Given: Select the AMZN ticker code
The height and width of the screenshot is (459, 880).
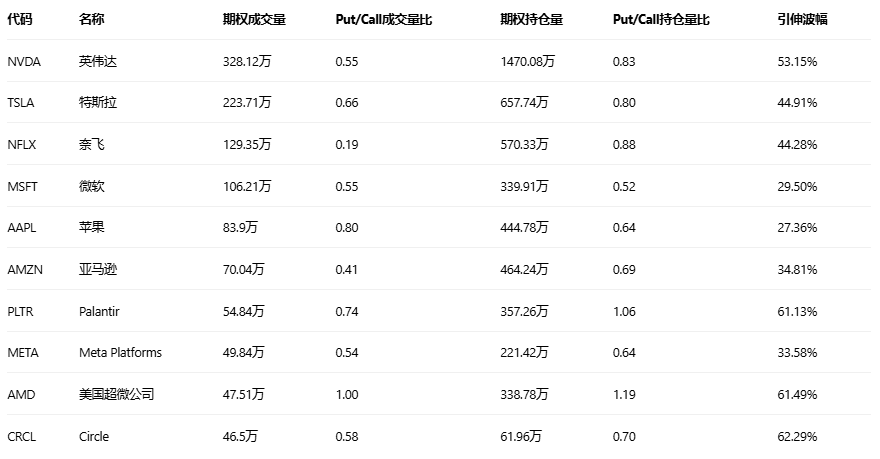Looking at the screenshot, I should 24,269.
